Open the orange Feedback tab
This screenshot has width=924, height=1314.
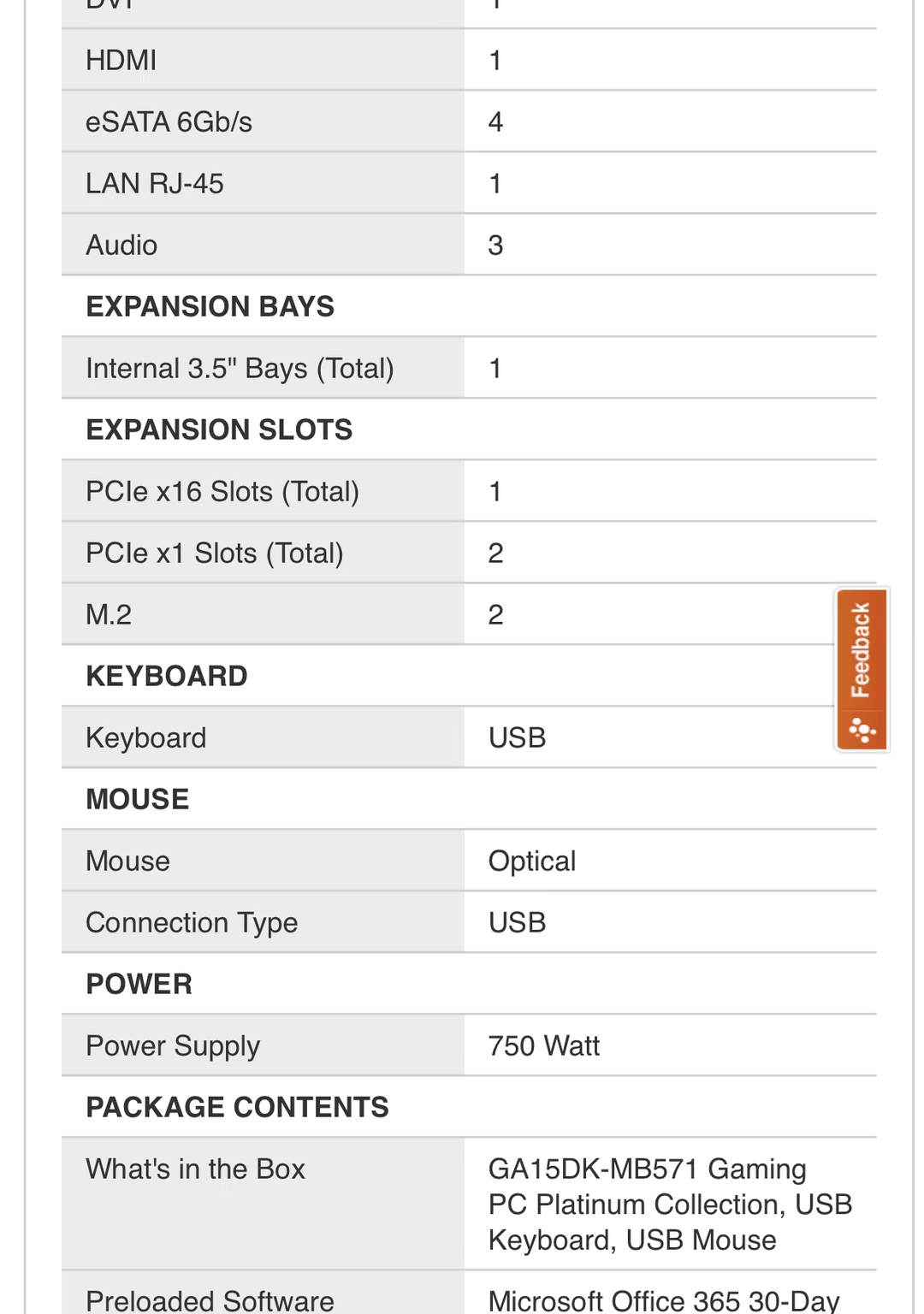(861, 652)
